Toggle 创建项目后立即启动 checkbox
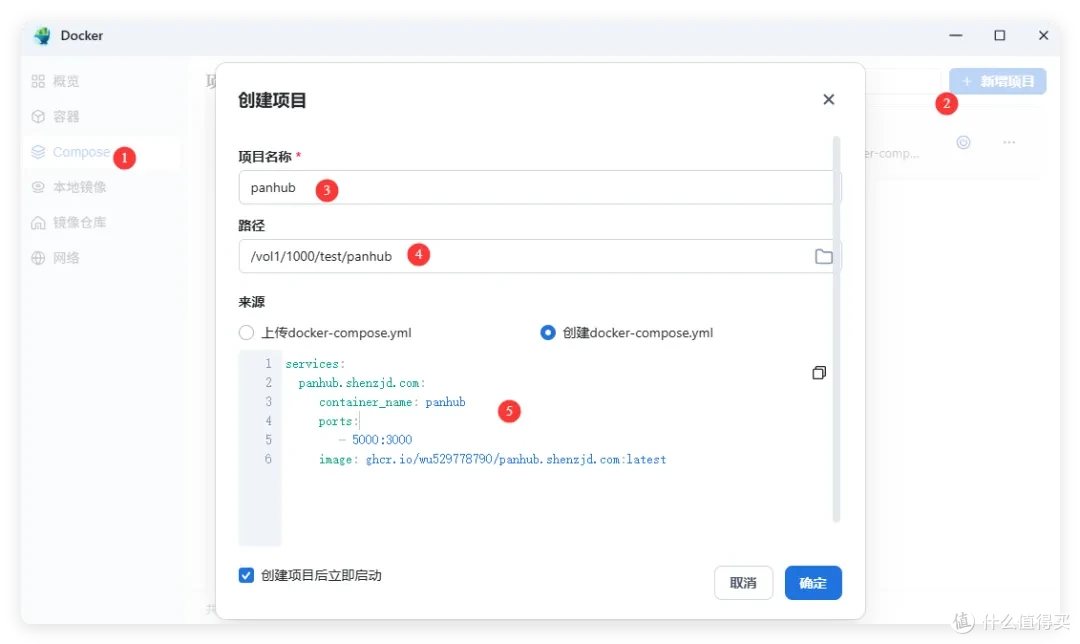 pyautogui.click(x=246, y=575)
